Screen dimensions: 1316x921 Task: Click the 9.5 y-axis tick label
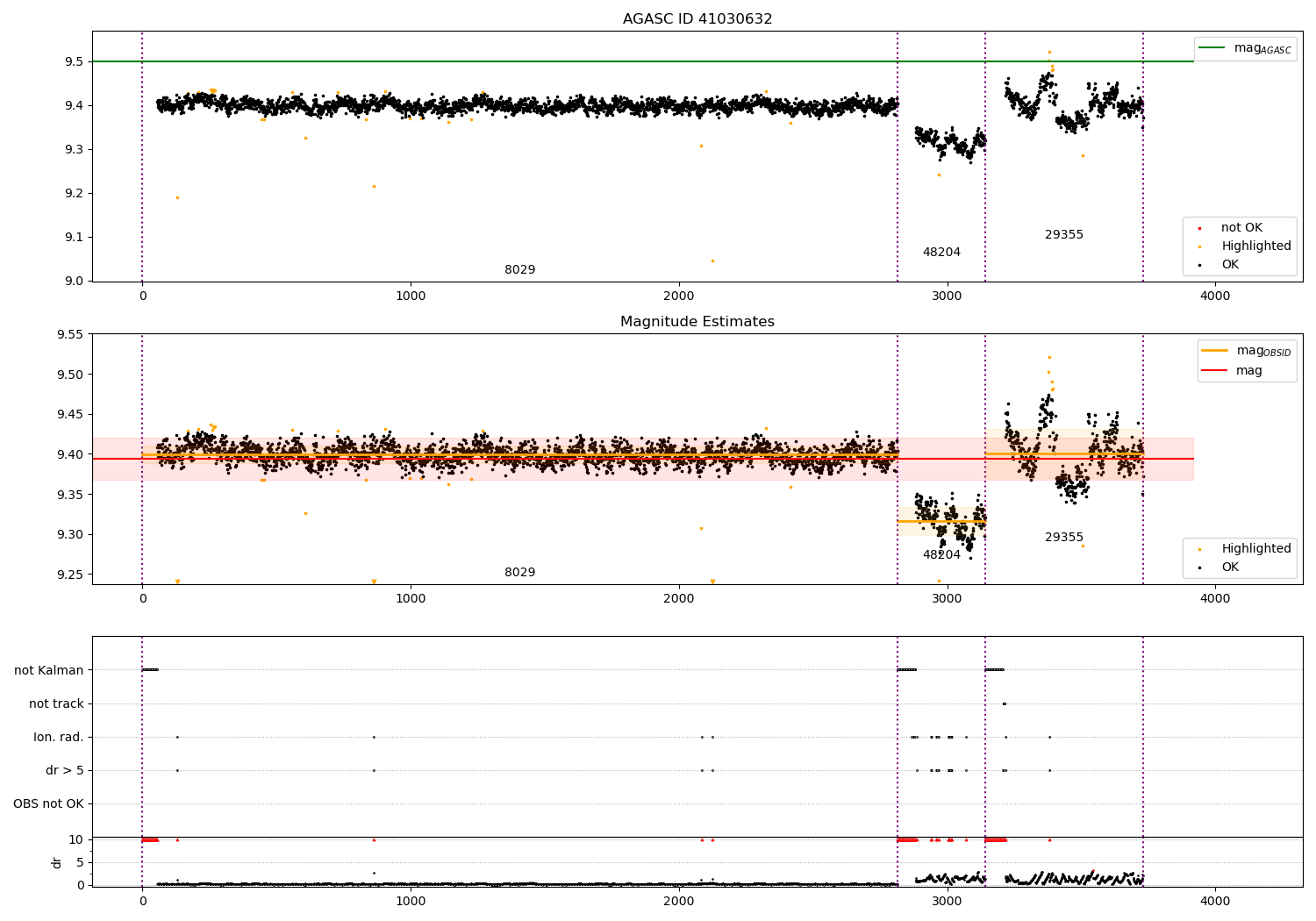pos(74,62)
